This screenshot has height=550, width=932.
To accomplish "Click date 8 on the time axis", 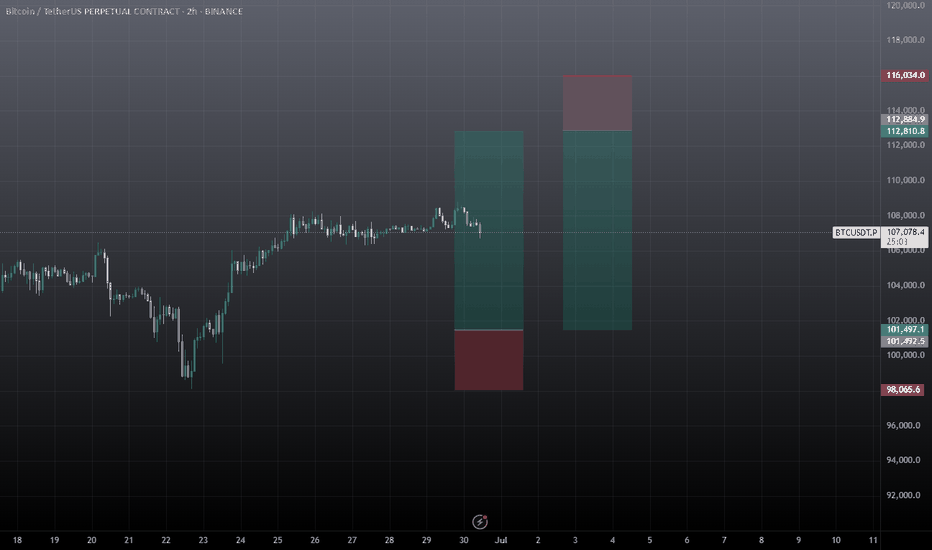I will [x=761, y=540].
